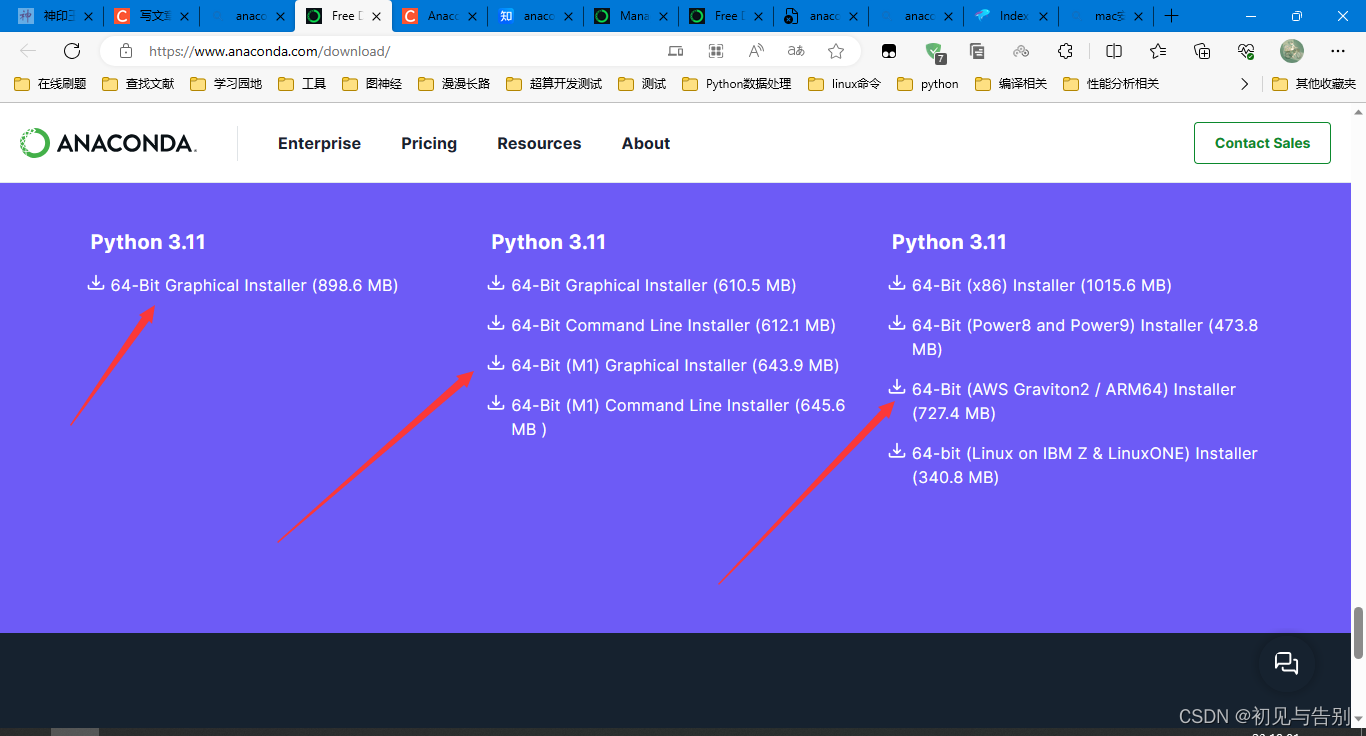The image size is (1366, 736).
Task: Open the 性能分析相关 bookmarks folder
Action: (x=1110, y=84)
